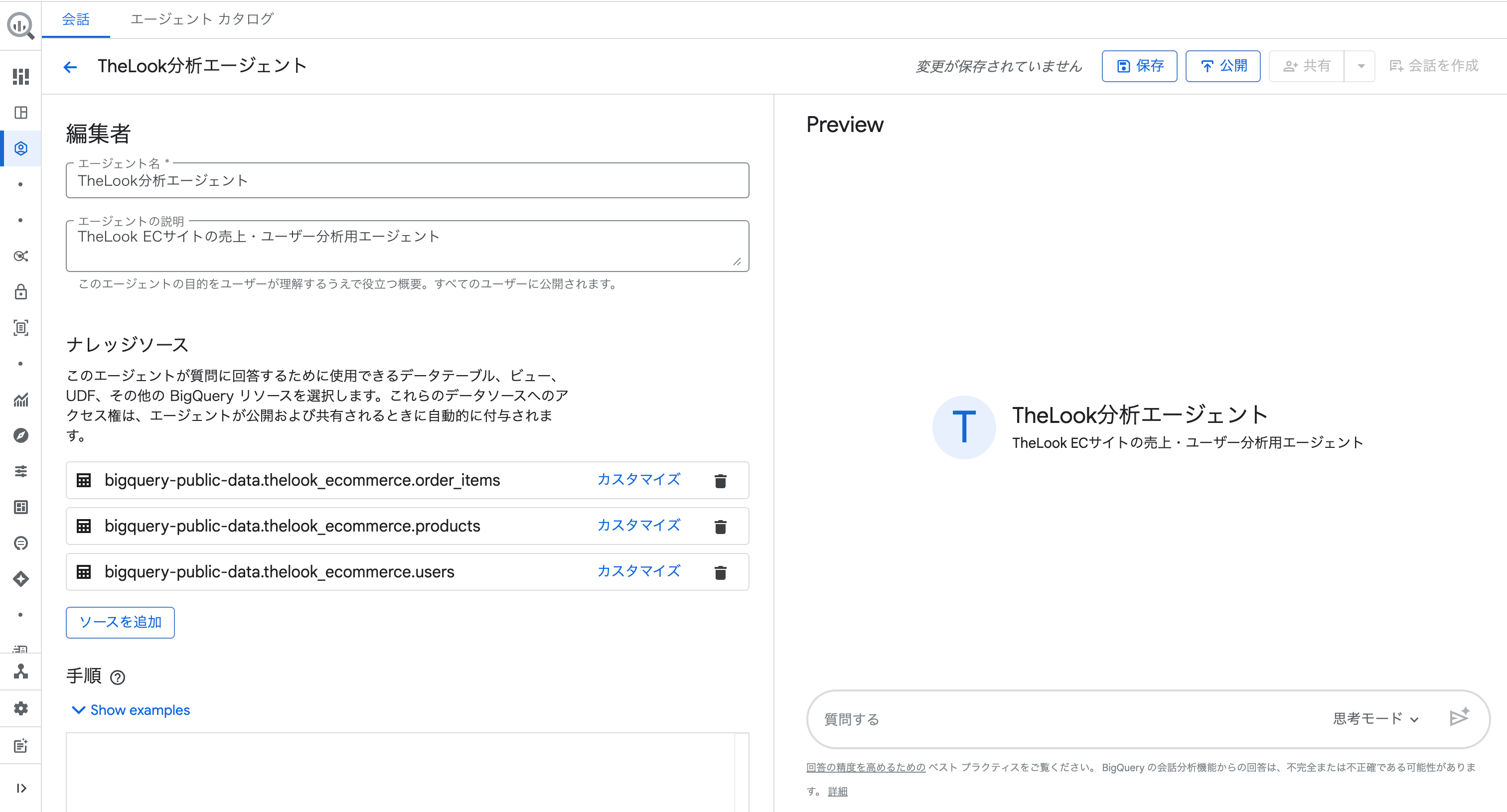Open the agent editor icon in the sidebar
Screen dimensions: 1507x812
coord(20,148)
